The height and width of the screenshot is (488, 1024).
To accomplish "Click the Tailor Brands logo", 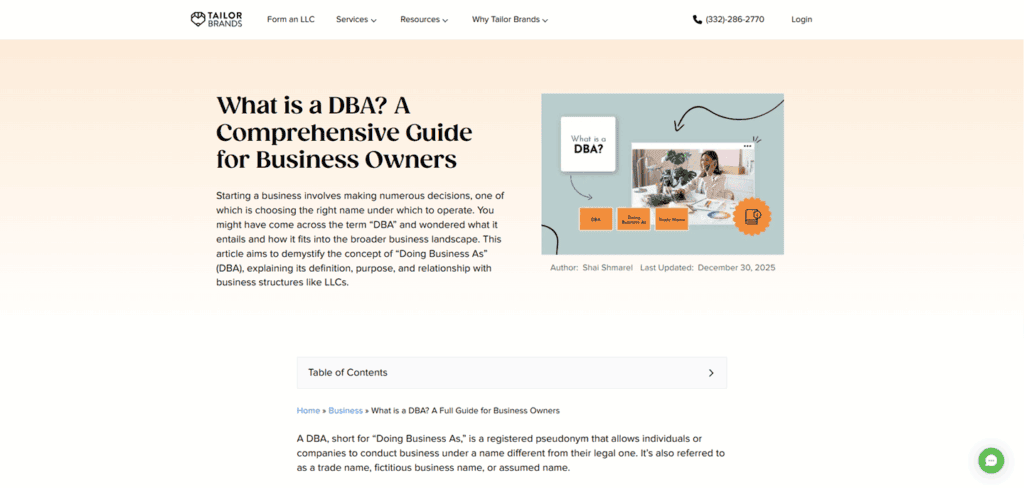I will pyautogui.click(x=216, y=20).
